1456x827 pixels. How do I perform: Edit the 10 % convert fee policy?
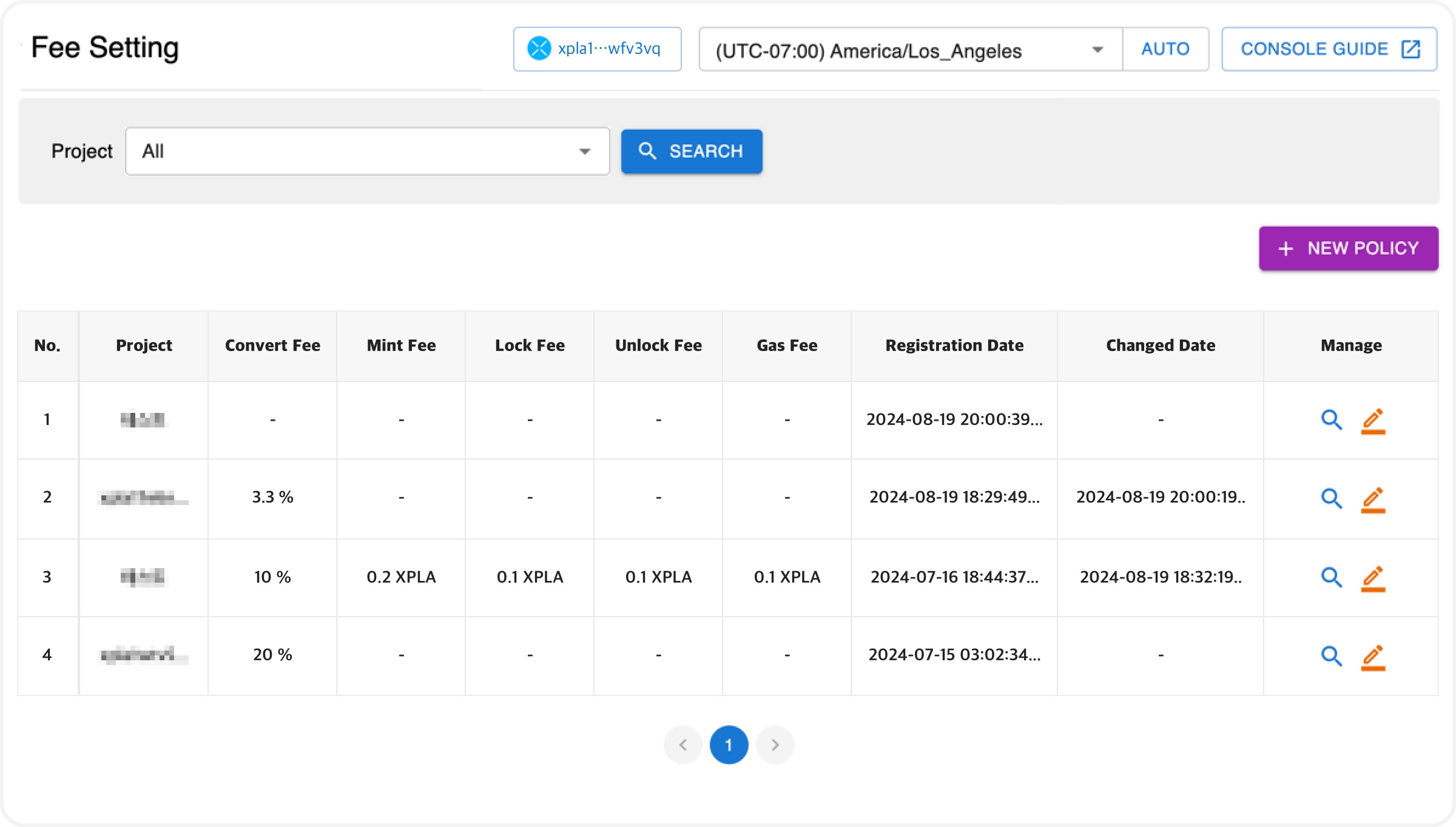[1373, 578]
